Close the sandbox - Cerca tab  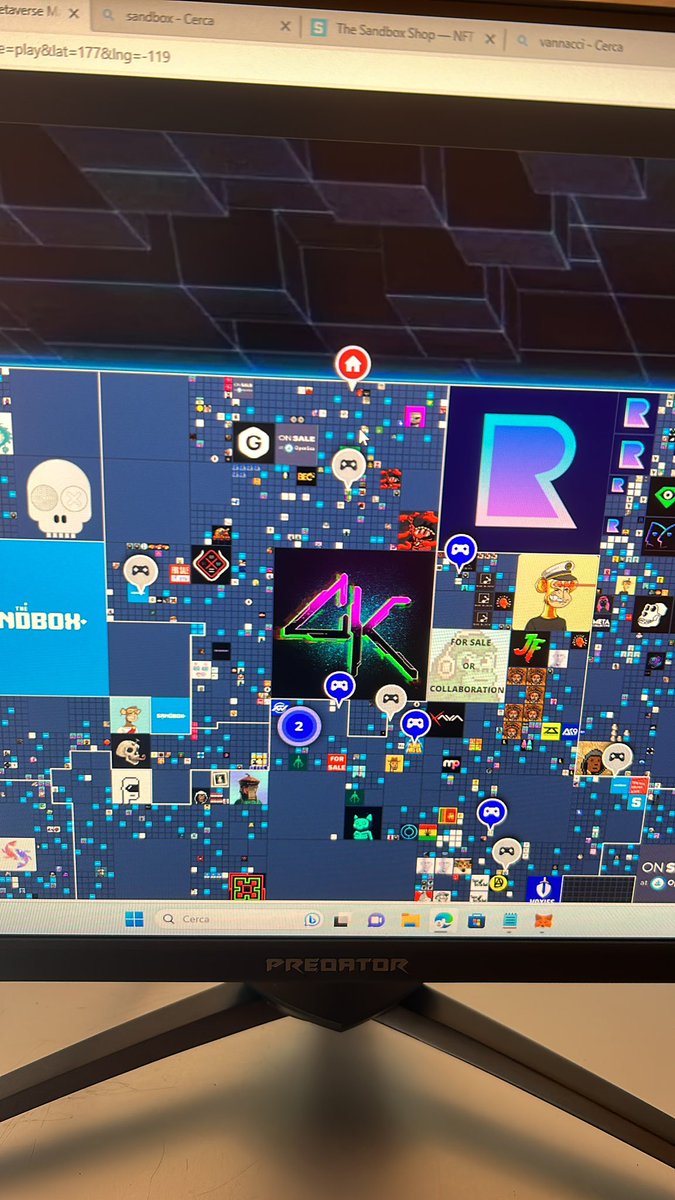tap(285, 25)
